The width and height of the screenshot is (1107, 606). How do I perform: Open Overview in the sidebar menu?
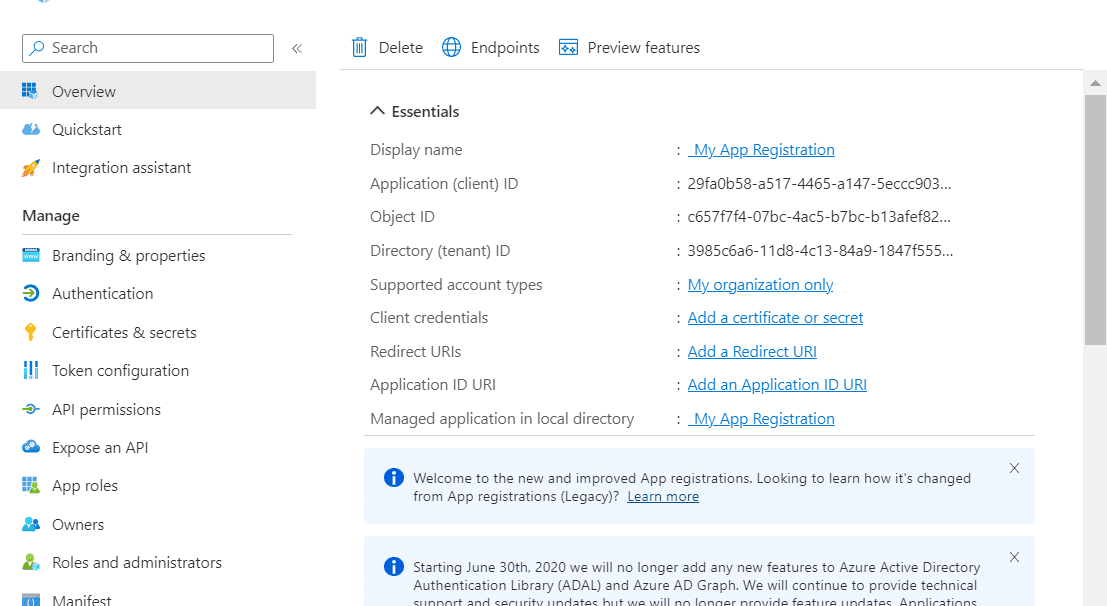click(158, 91)
